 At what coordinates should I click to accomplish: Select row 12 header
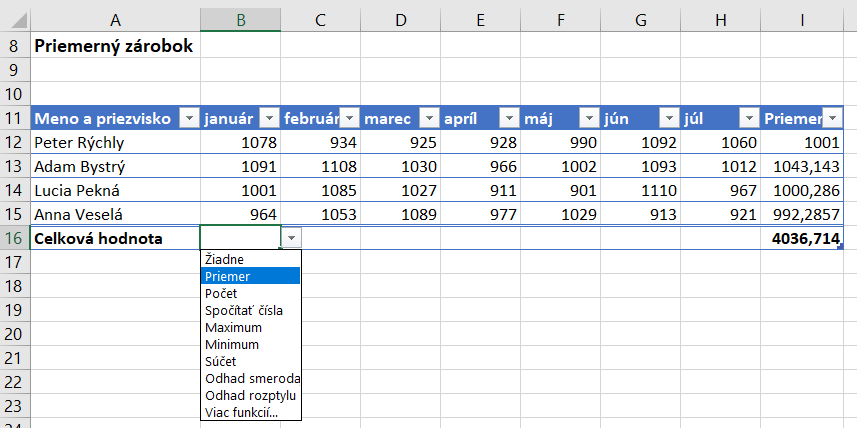(14, 143)
